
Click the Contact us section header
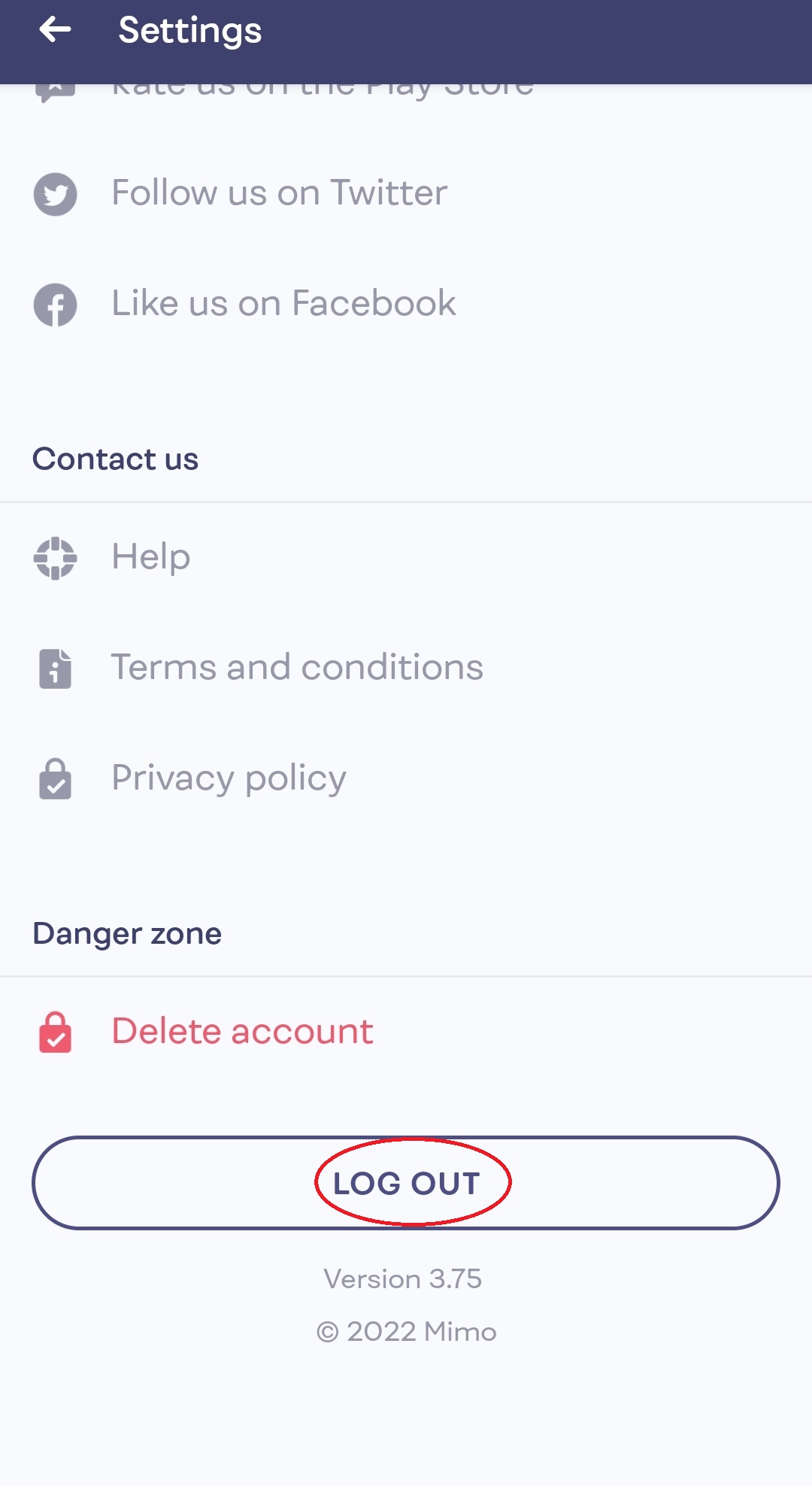pos(115,459)
